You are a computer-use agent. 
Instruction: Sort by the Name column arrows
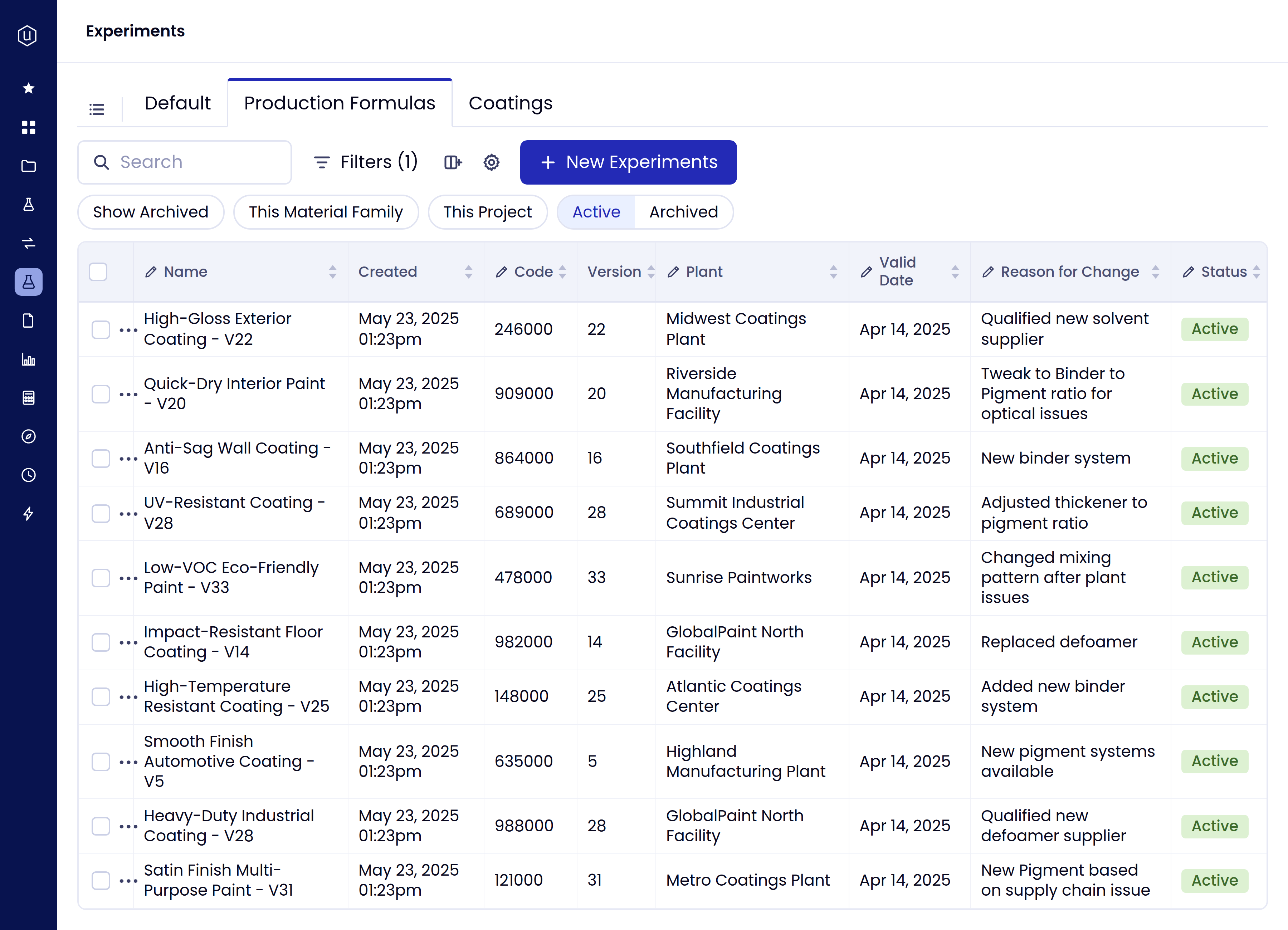[332, 272]
